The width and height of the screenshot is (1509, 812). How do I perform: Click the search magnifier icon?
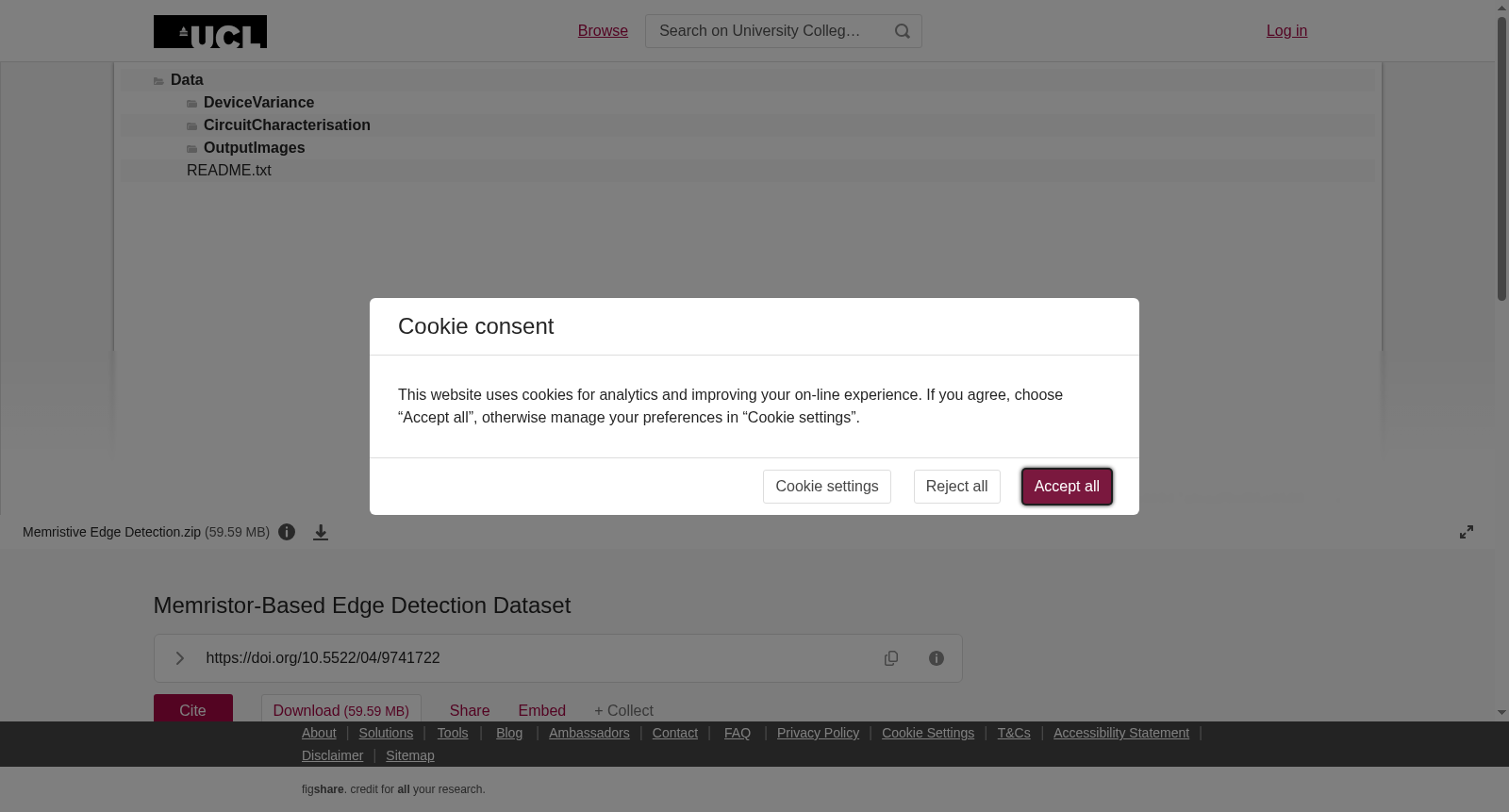click(x=903, y=31)
